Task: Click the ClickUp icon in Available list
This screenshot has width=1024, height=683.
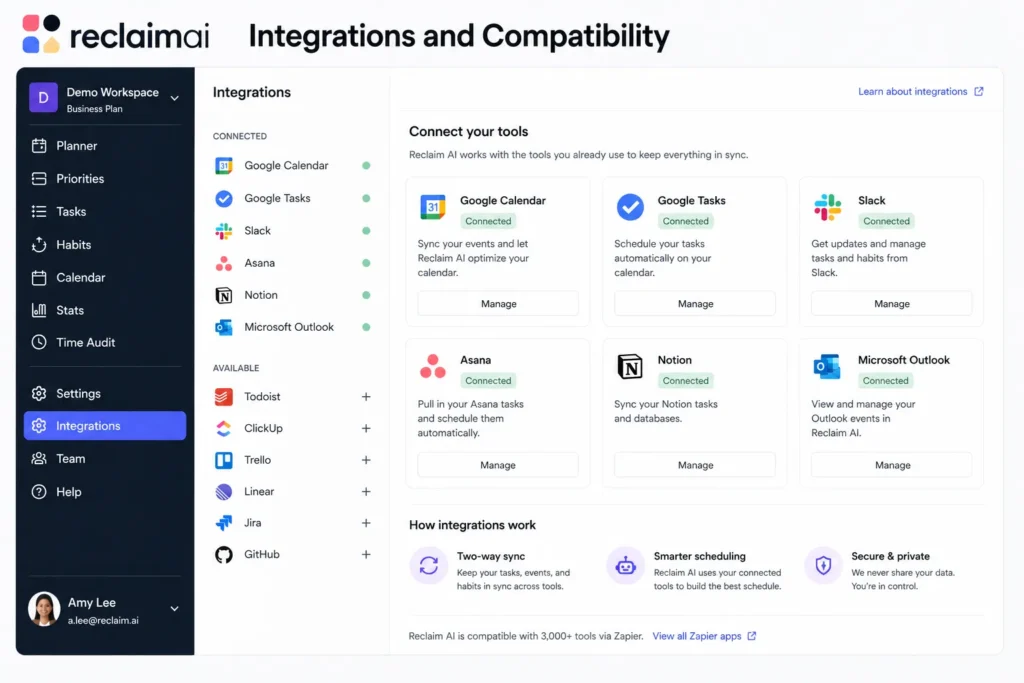Action: pos(224,428)
